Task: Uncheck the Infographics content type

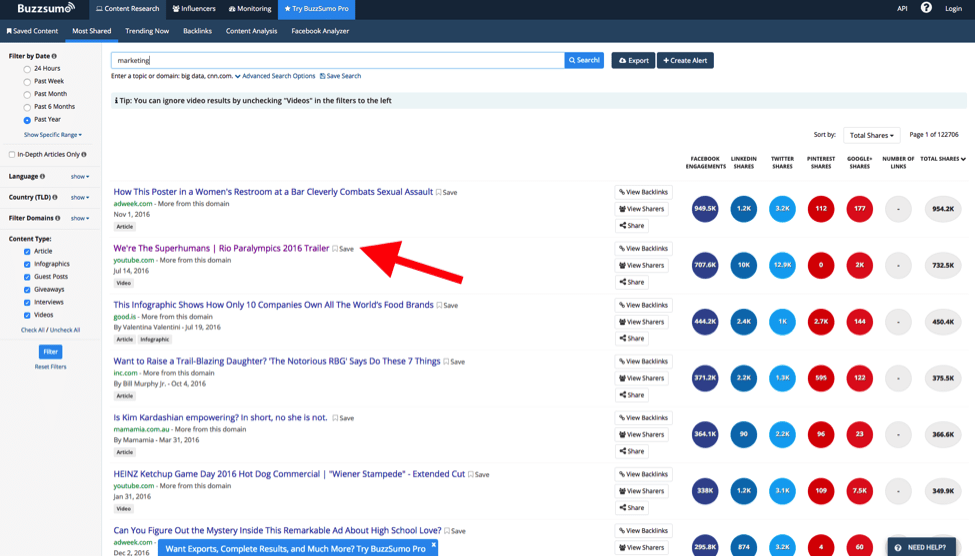Action: pos(27,264)
